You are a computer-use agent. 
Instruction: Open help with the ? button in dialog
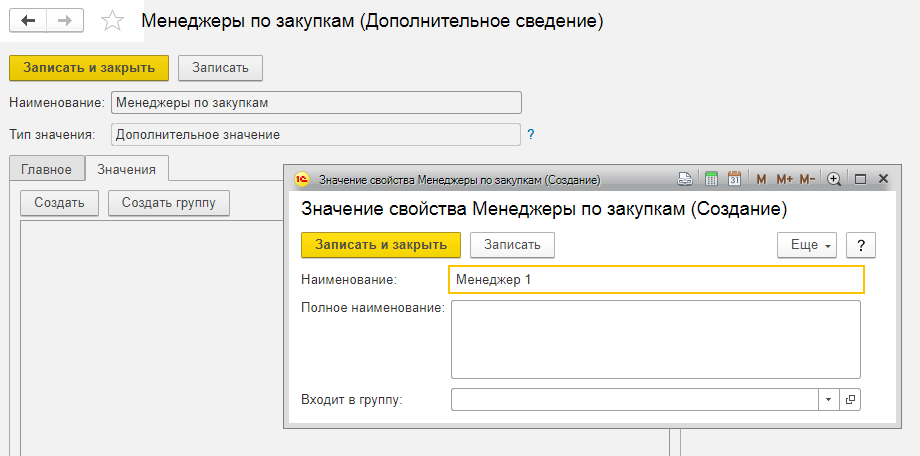pos(860,245)
